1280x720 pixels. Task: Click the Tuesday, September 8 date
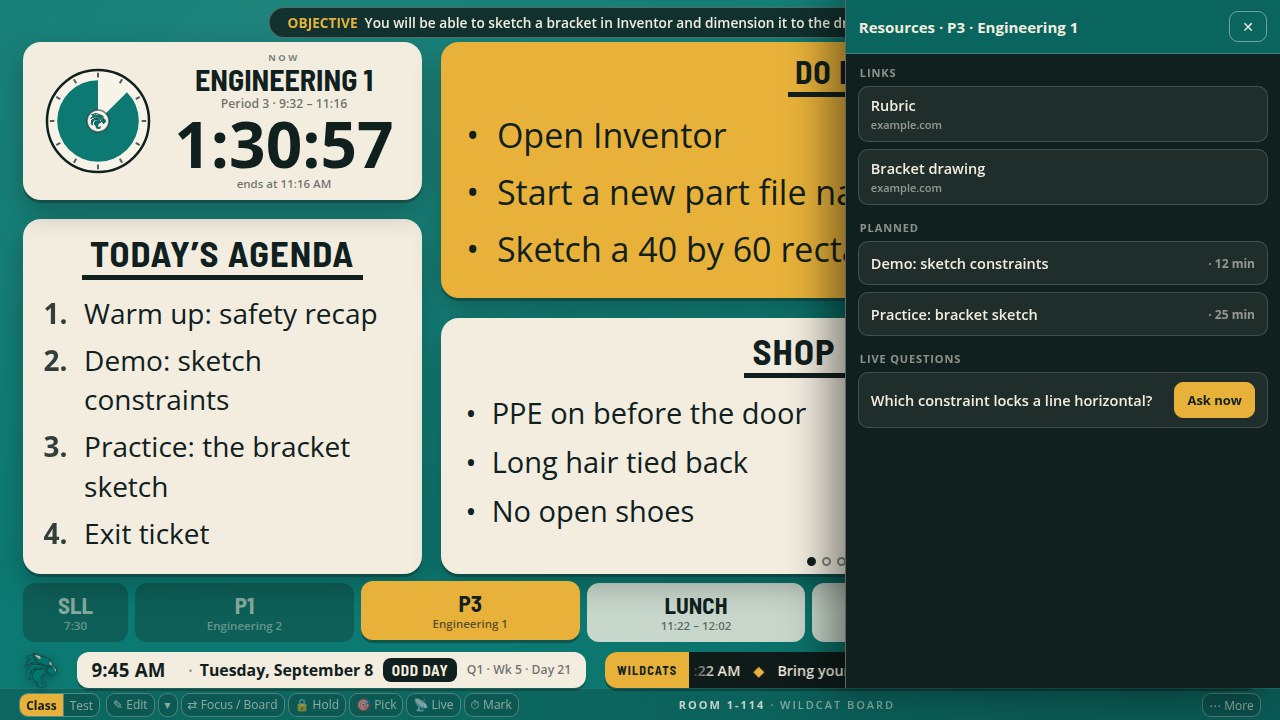click(x=286, y=670)
